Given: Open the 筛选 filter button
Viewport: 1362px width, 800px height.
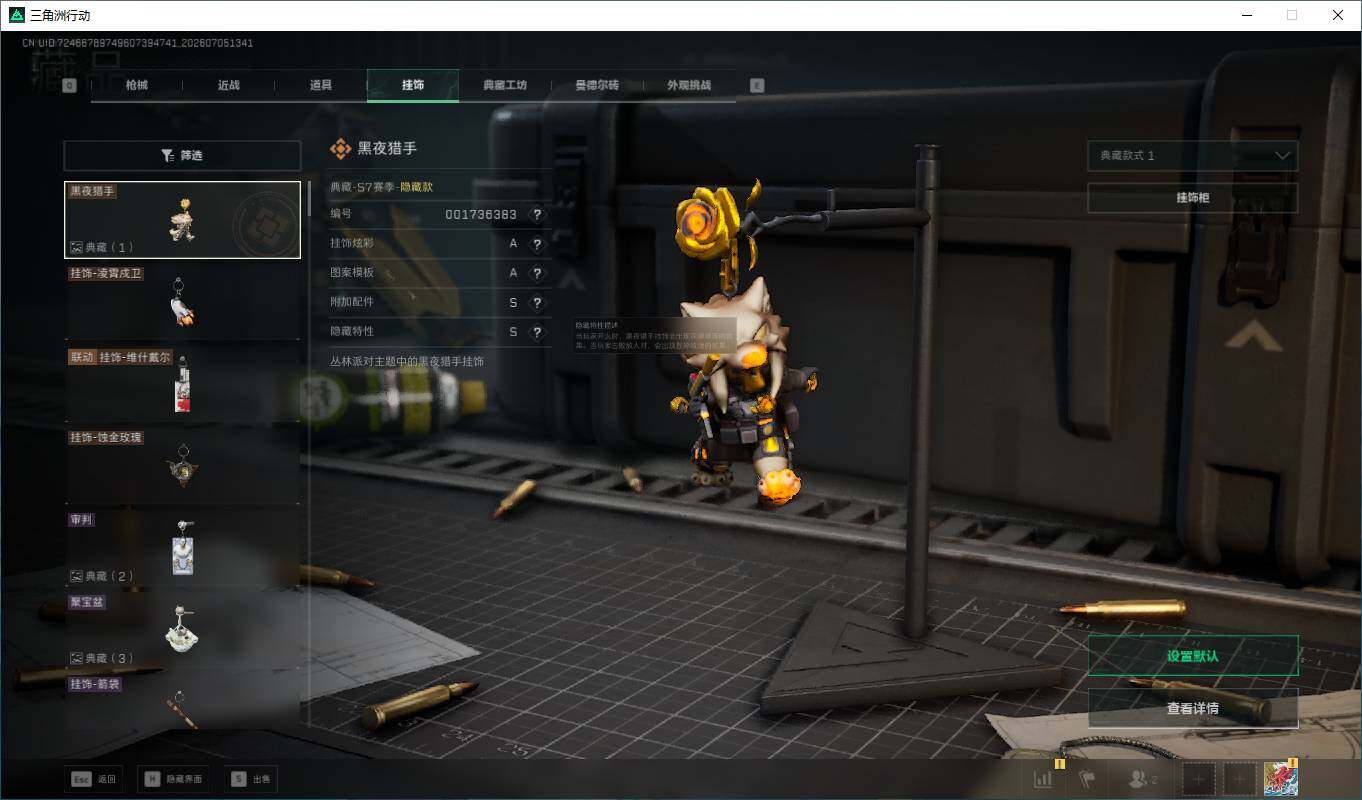Looking at the screenshot, I should (182, 156).
